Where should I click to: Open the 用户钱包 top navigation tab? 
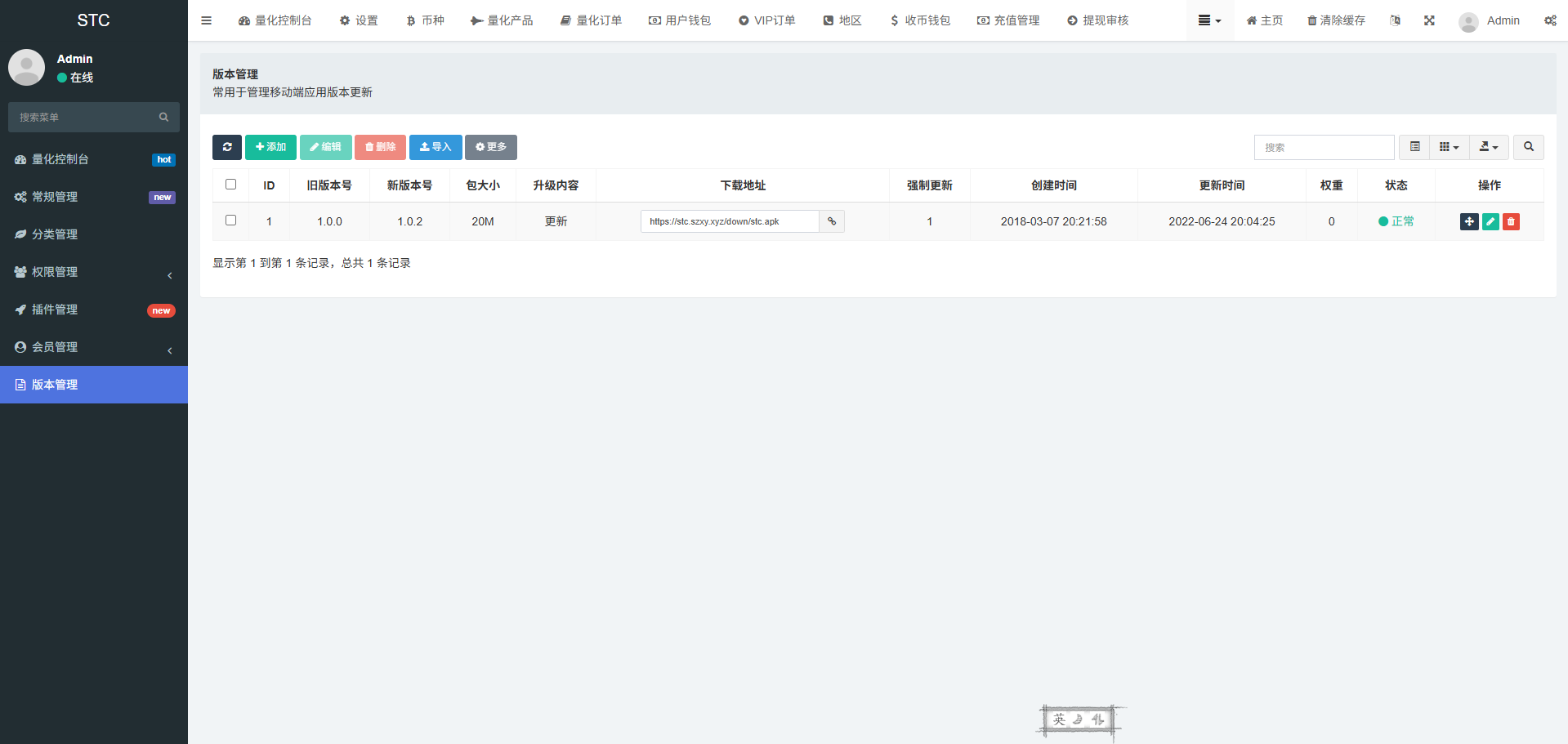point(680,20)
